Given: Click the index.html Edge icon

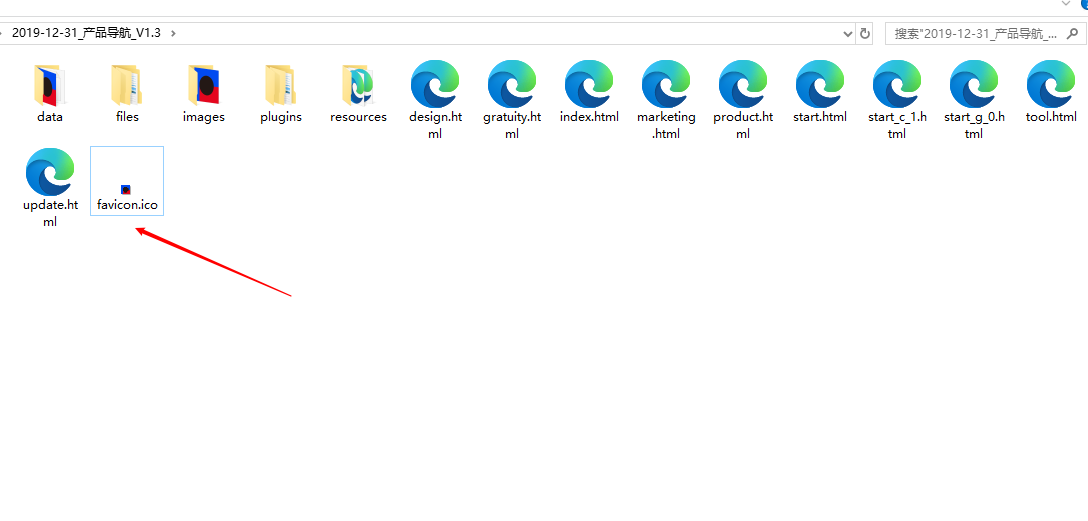Looking at the screenshot, I should click(x=589, y=84).
